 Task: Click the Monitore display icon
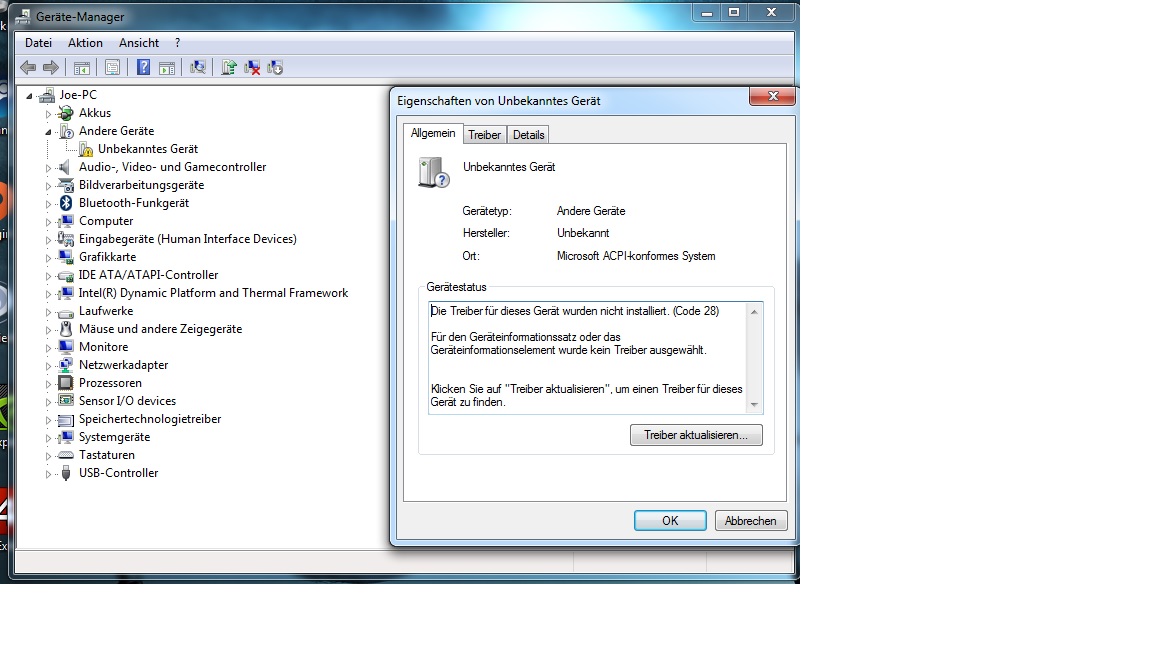click(66, 347)
